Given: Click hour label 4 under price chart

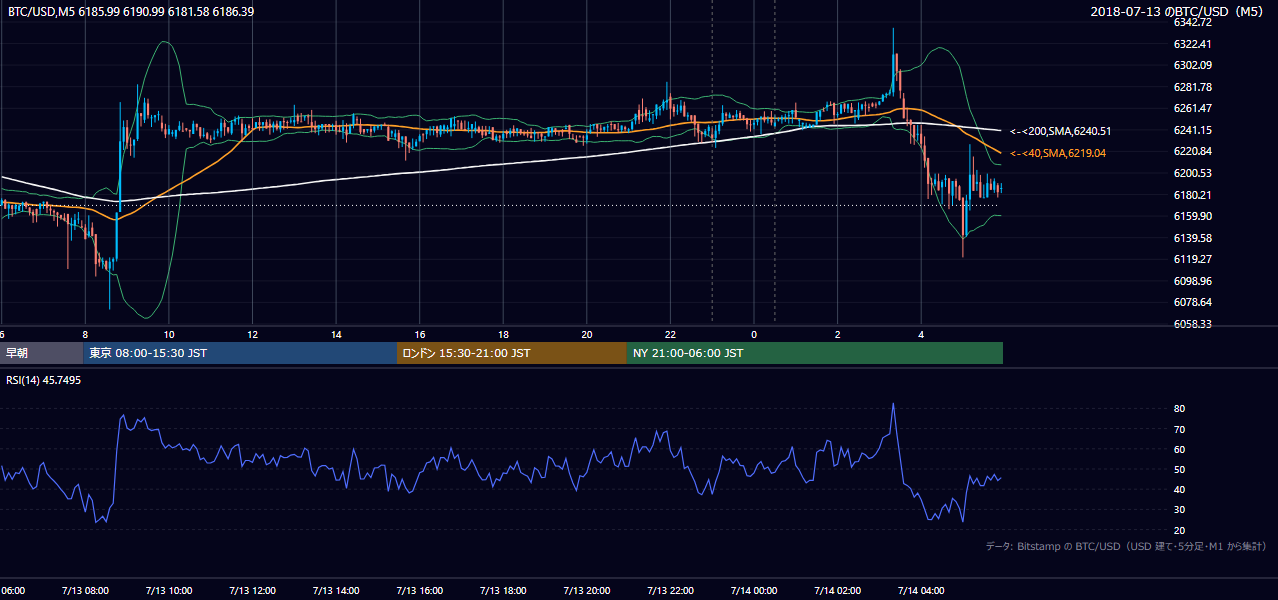Looking at the screenshot, I should point(922,334).
